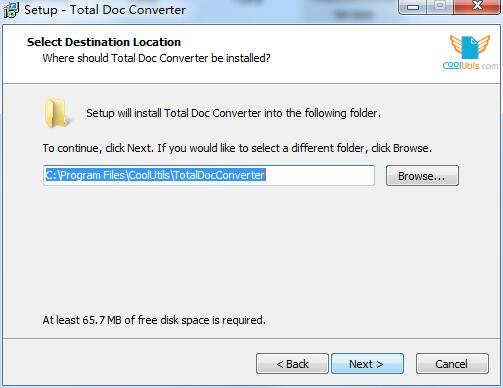Click the CoolUtils.com text under the logo
The image size is (503, 388).
tap(470, 66)
